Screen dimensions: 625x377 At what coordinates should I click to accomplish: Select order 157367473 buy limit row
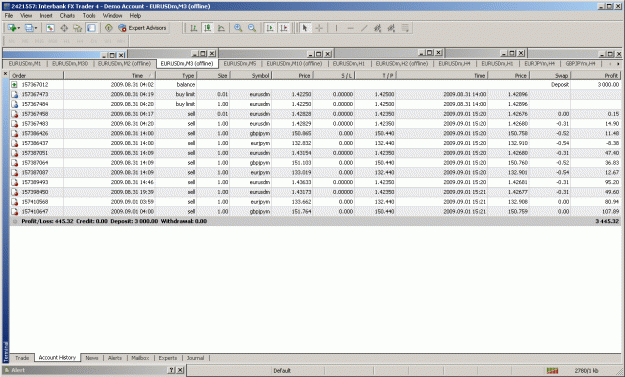pos(315,94)
